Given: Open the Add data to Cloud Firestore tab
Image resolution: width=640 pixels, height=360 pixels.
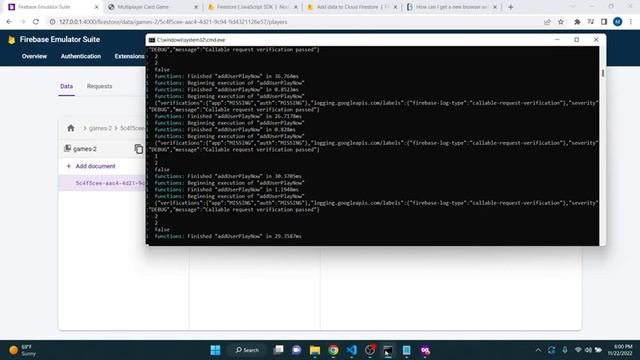Looking at the screenshot, I should 351,7.
